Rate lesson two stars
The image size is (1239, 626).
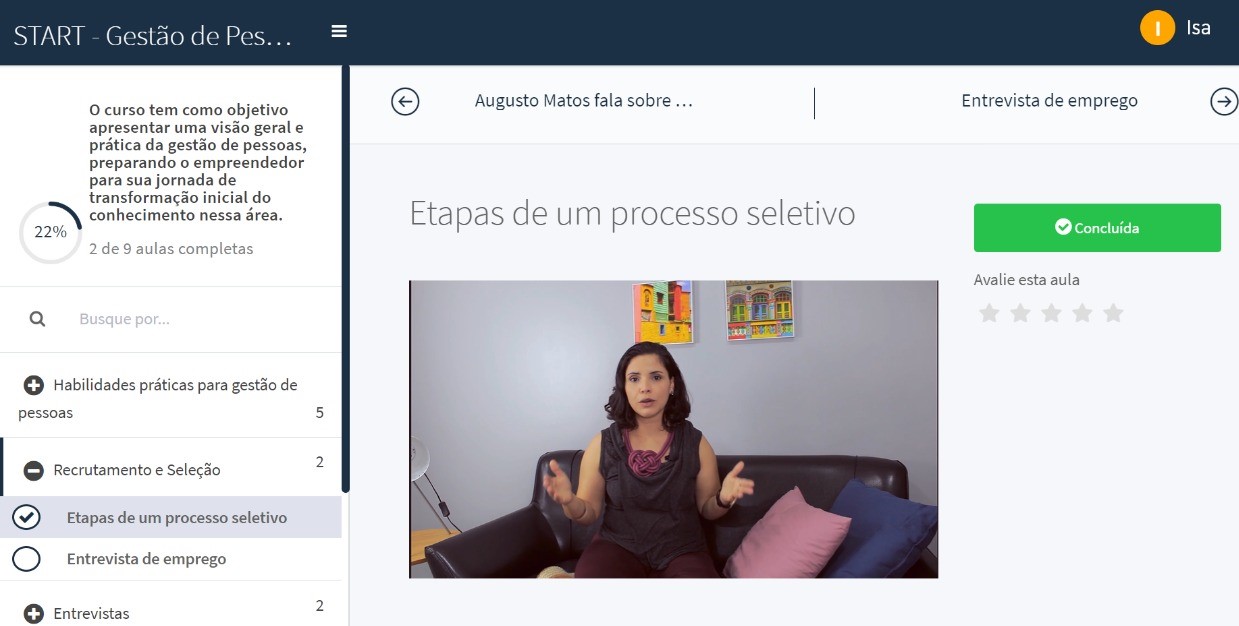1020,314
